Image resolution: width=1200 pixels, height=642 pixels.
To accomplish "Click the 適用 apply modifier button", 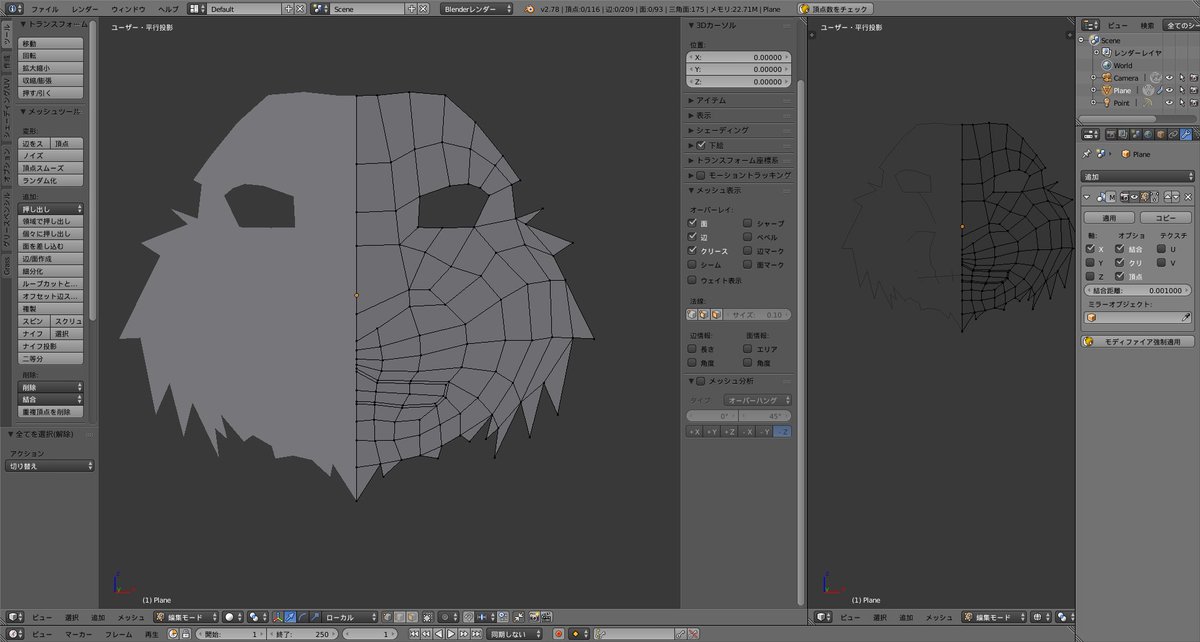I will (1110, 217).
